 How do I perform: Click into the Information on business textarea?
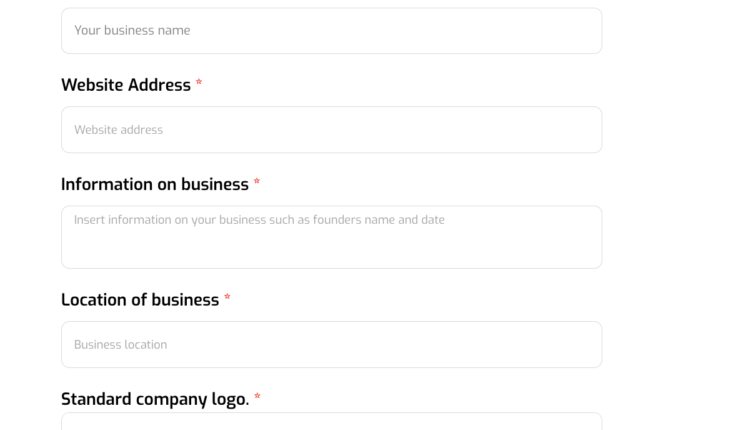pyautogui.click(x=331, y=237)
